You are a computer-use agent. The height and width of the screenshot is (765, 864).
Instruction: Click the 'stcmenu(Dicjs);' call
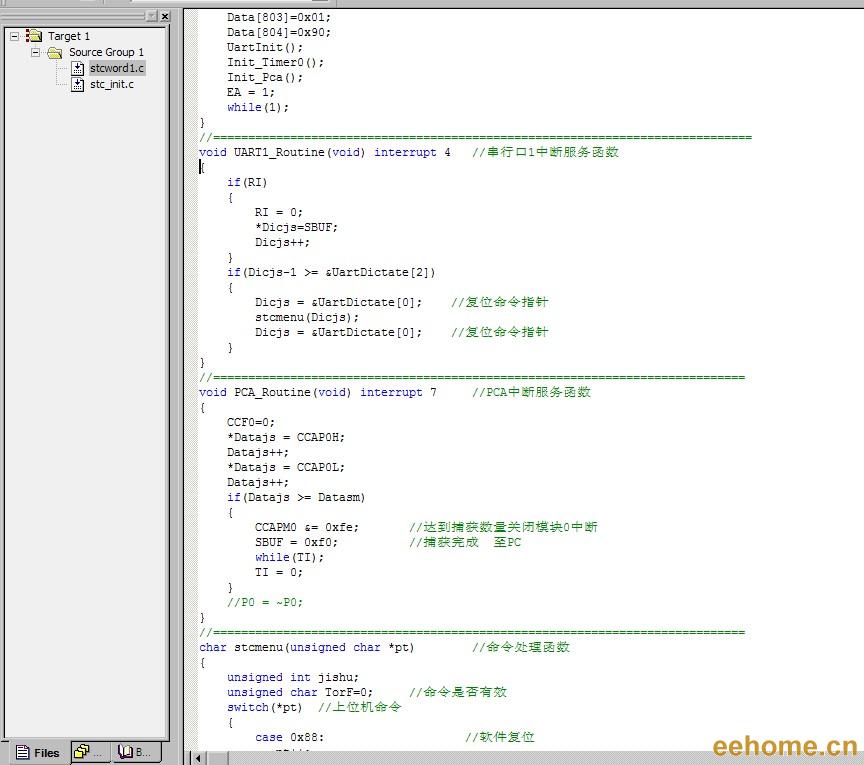pyautogui.click(x=307, y=317)
